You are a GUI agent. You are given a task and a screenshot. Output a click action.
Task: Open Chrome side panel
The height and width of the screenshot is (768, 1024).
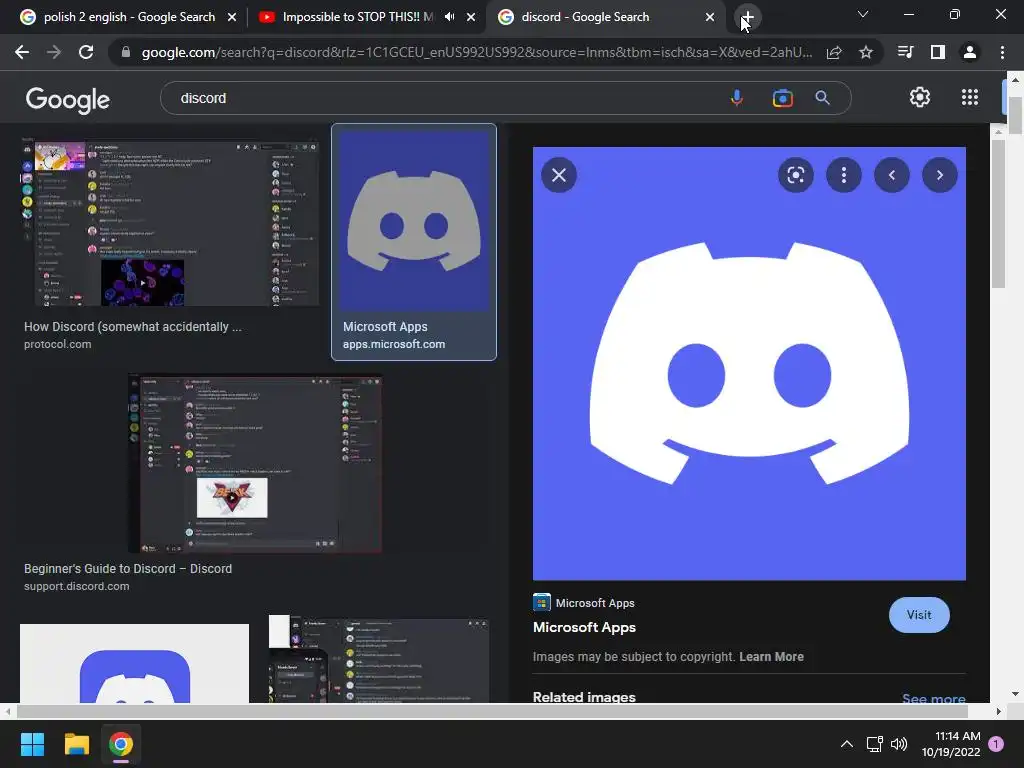938,52
